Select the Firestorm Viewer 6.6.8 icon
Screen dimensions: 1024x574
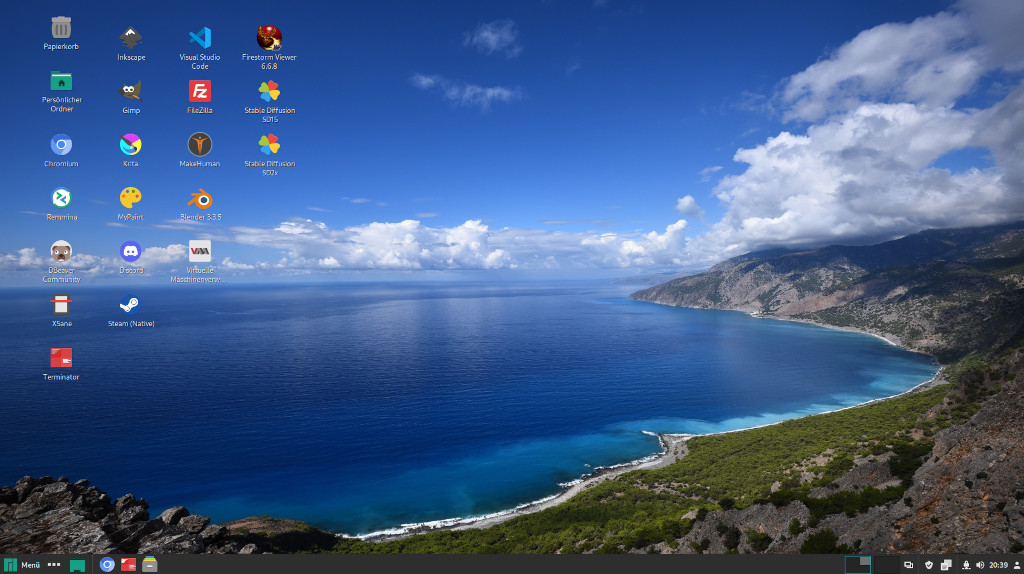(x=269, y=39)
